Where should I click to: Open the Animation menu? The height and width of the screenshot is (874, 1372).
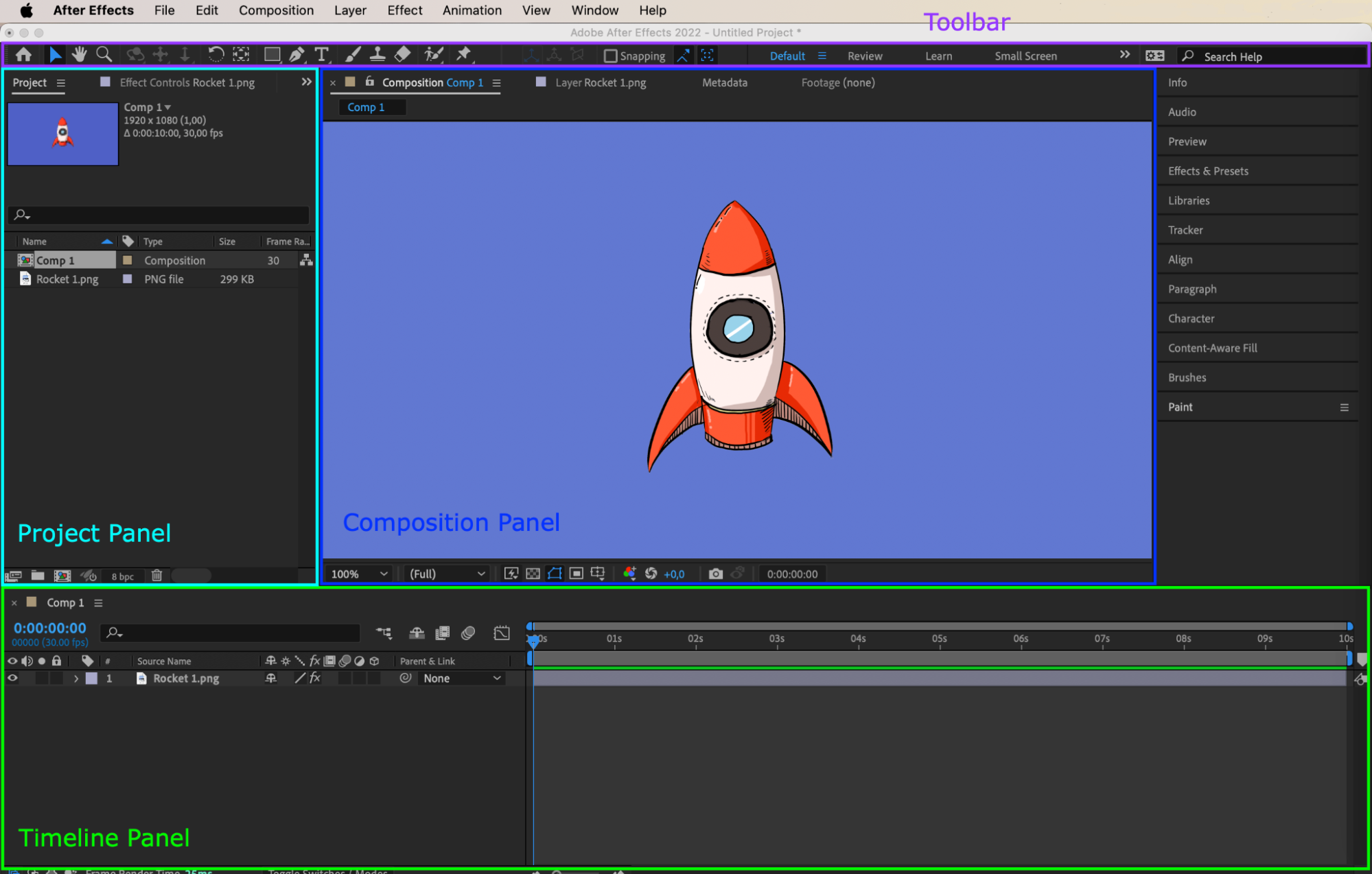[x=472, y=10]
